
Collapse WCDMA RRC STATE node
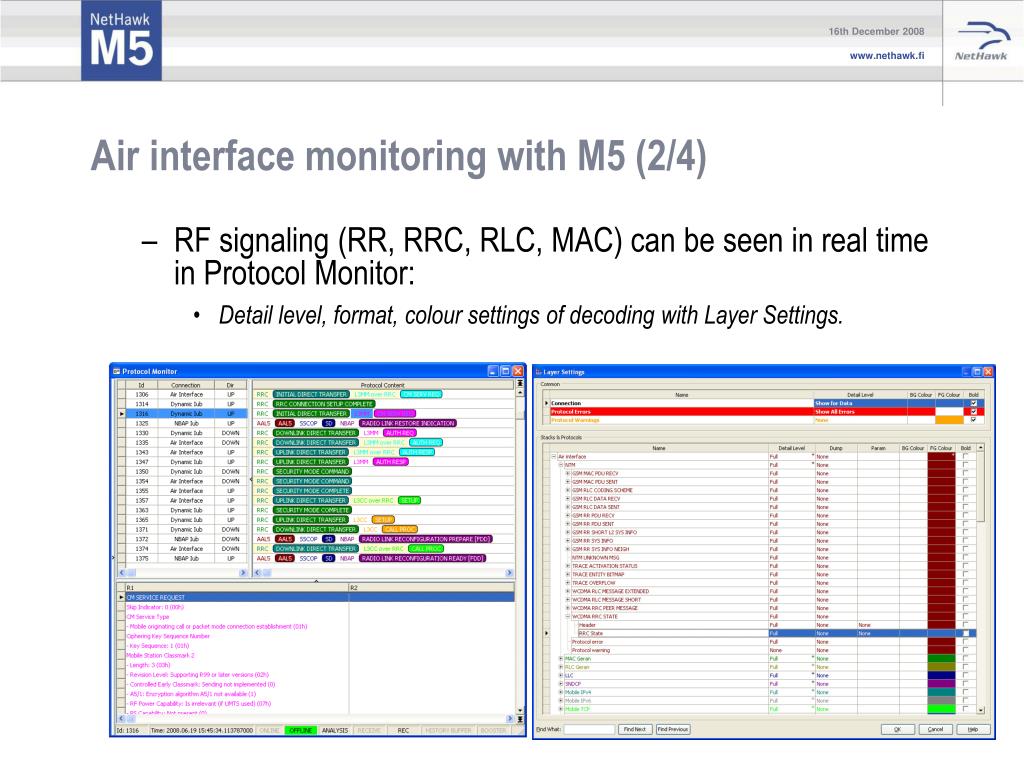point(568,616)
